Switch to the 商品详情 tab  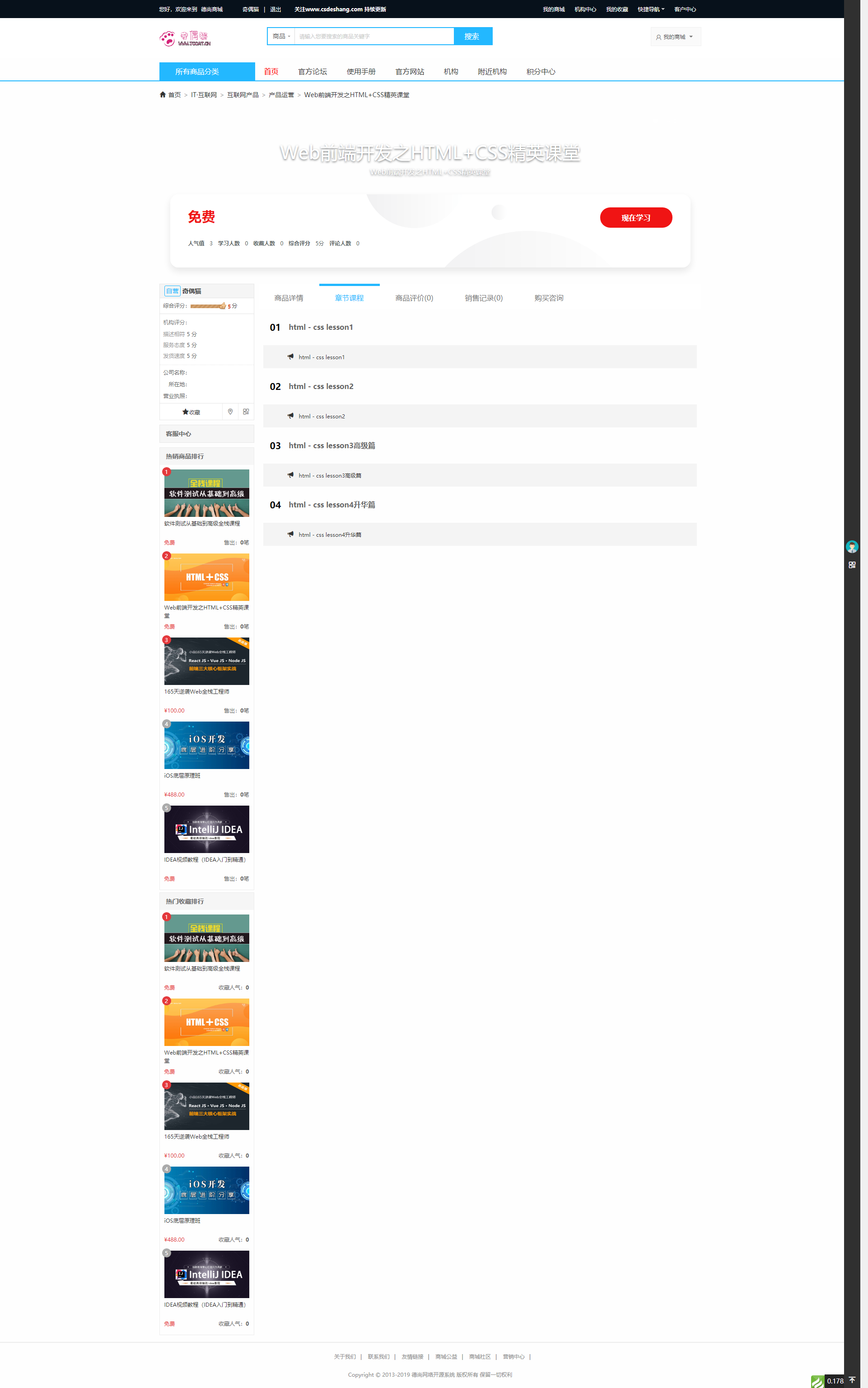point(289,297)
